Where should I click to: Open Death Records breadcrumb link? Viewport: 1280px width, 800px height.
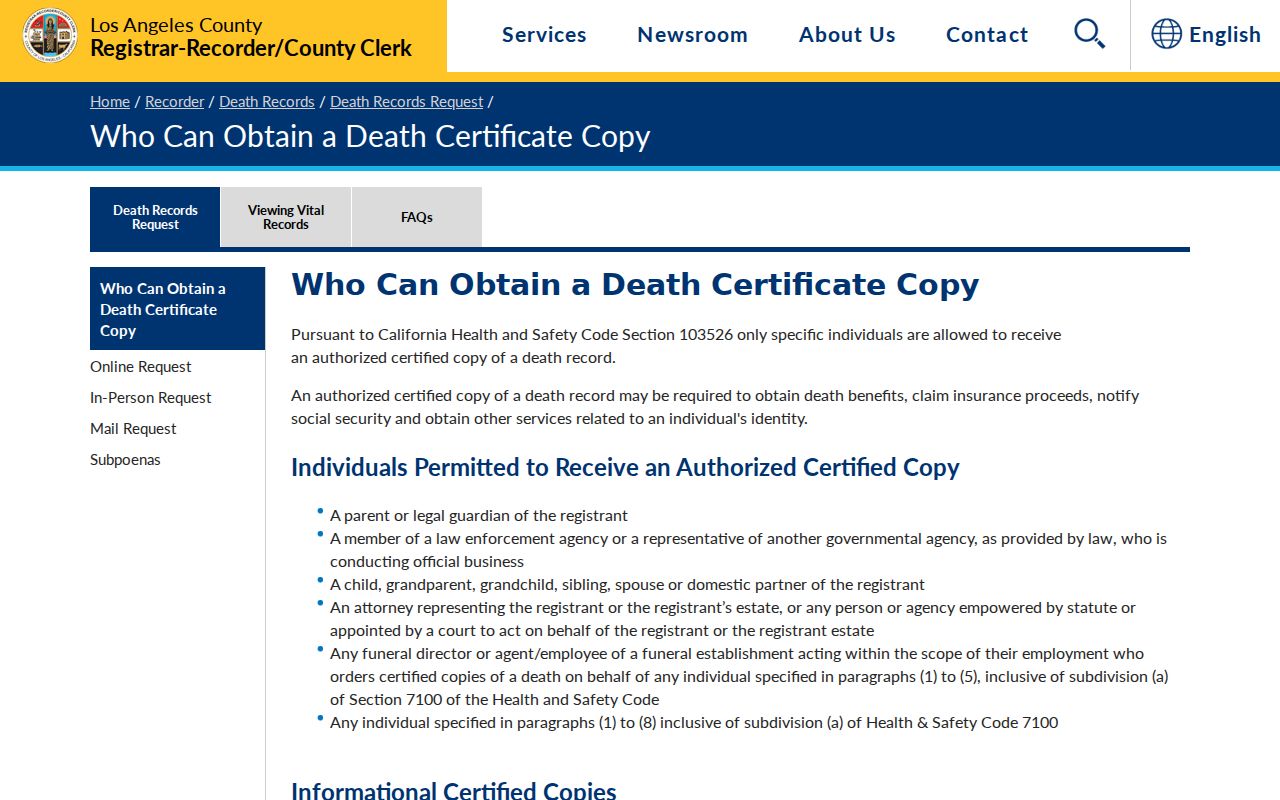(267, 102)
